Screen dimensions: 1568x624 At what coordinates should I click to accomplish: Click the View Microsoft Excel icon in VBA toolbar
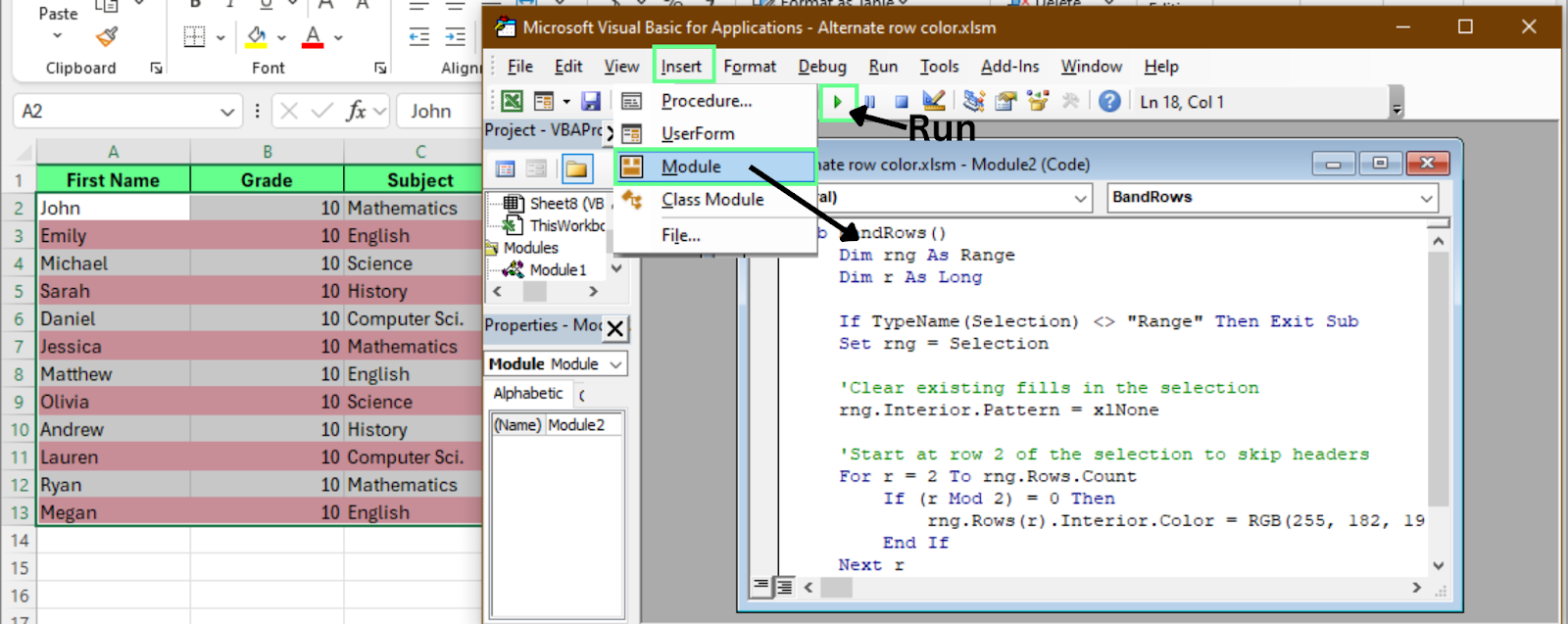[512, 101]
